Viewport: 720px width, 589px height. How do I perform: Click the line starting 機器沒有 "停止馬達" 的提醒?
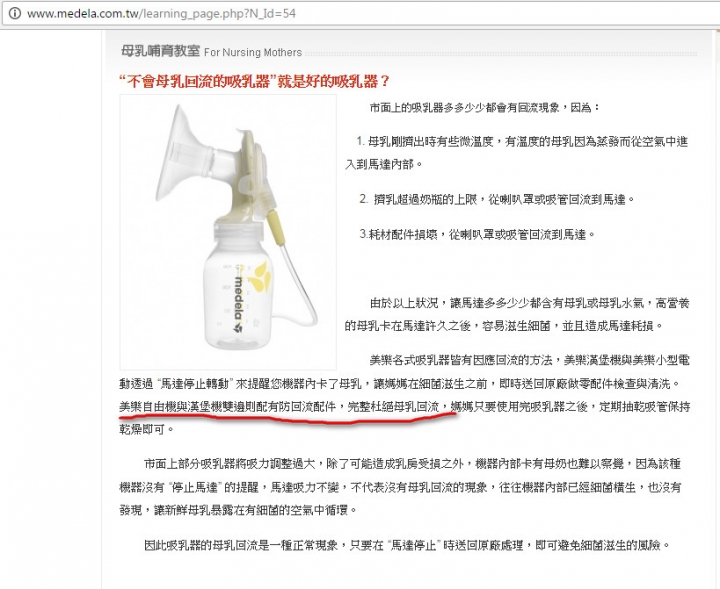[400, 487]
